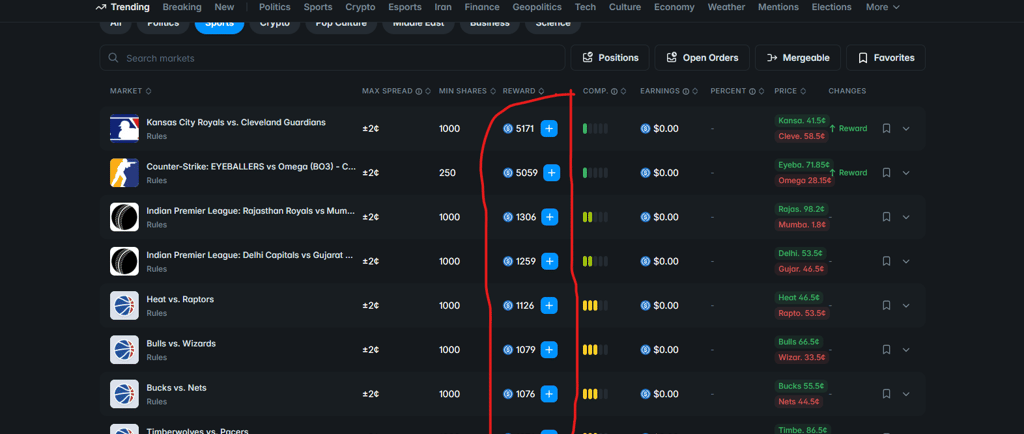Sort by Reward column
Viewport: 1024px width, 434px height.
(x=523, y=91)
